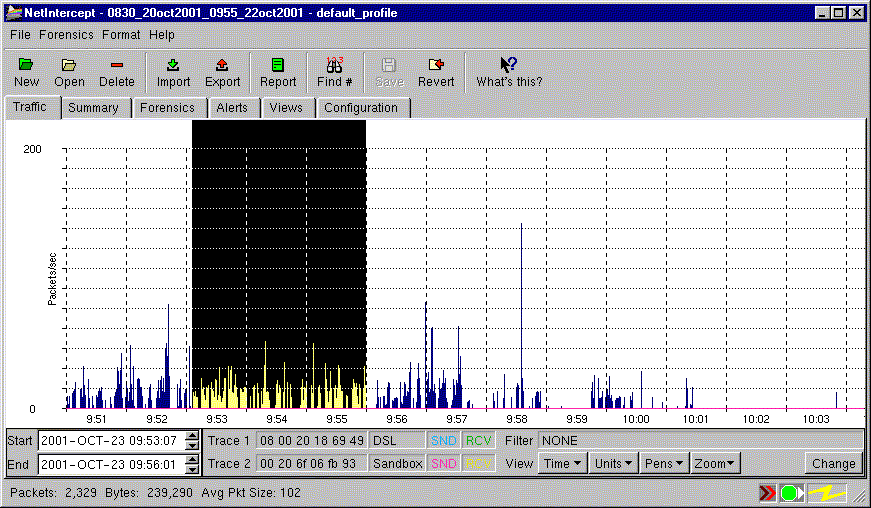Click the Export toolbar icon
This screenshot has width=871, height=508.
click(222, 65)
